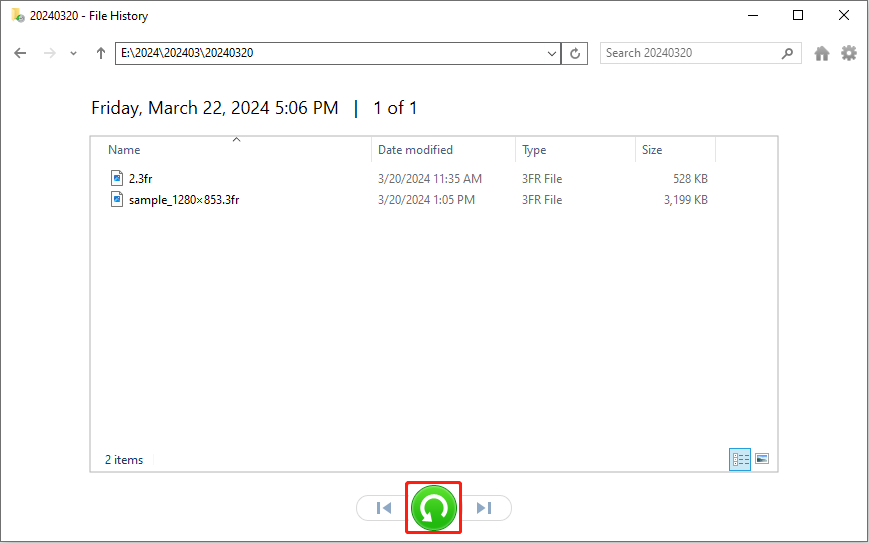
Task: Sort by the Size column header
Action: (675, 150)
